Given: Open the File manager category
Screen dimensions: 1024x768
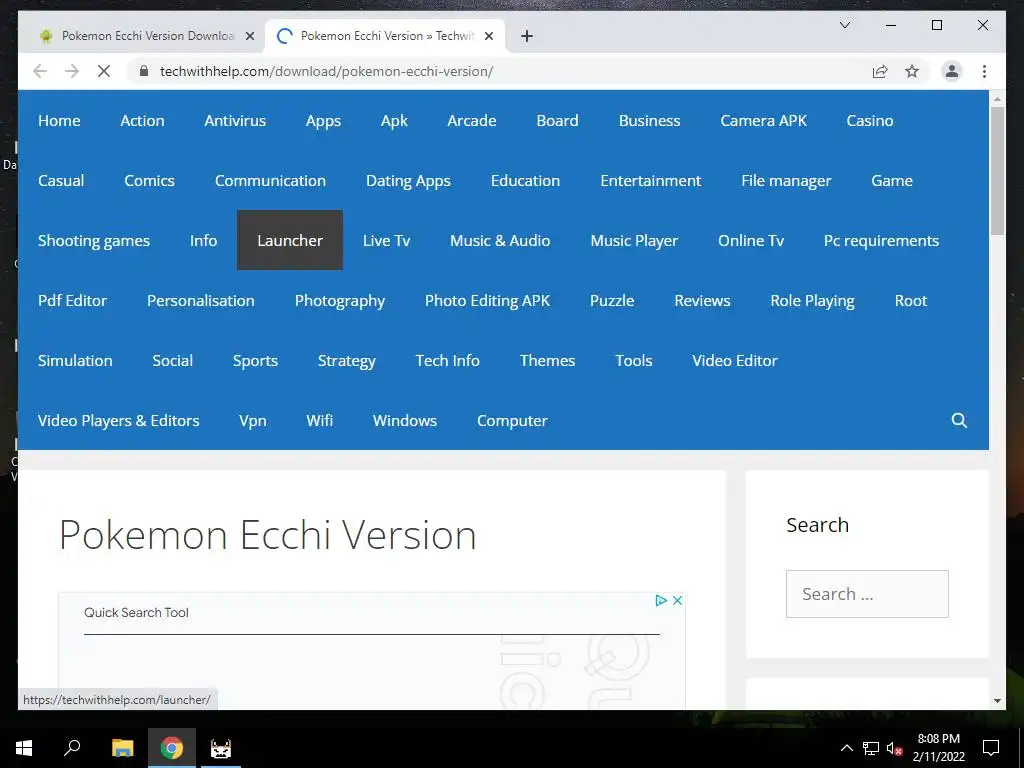Looking at the screenshot, I should pos(786,180).
